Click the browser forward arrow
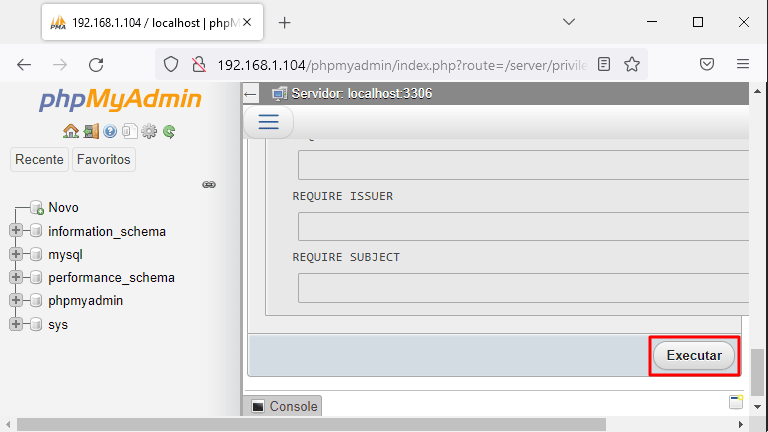 click(x=60, y=65)
